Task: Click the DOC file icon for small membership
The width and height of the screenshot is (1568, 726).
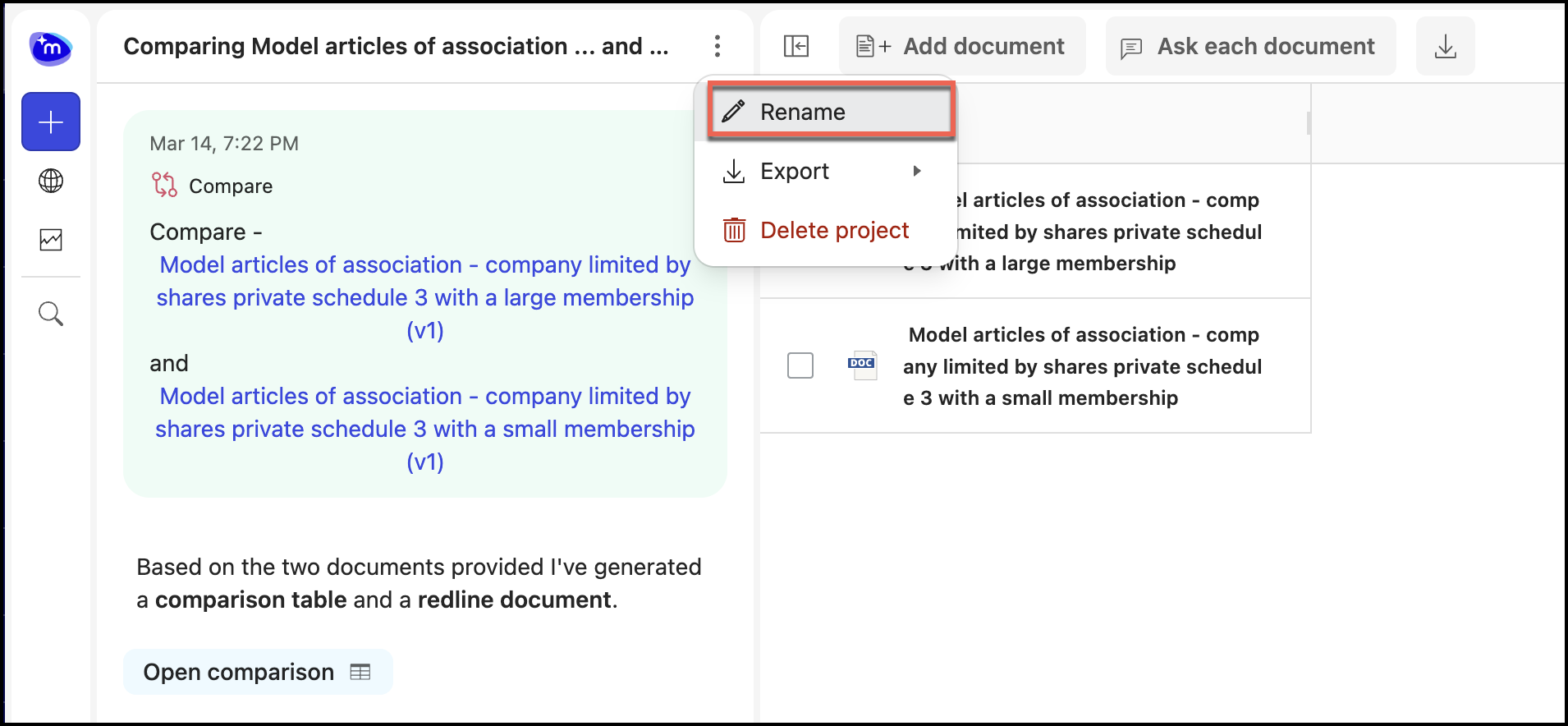Action: pos(861,365)
